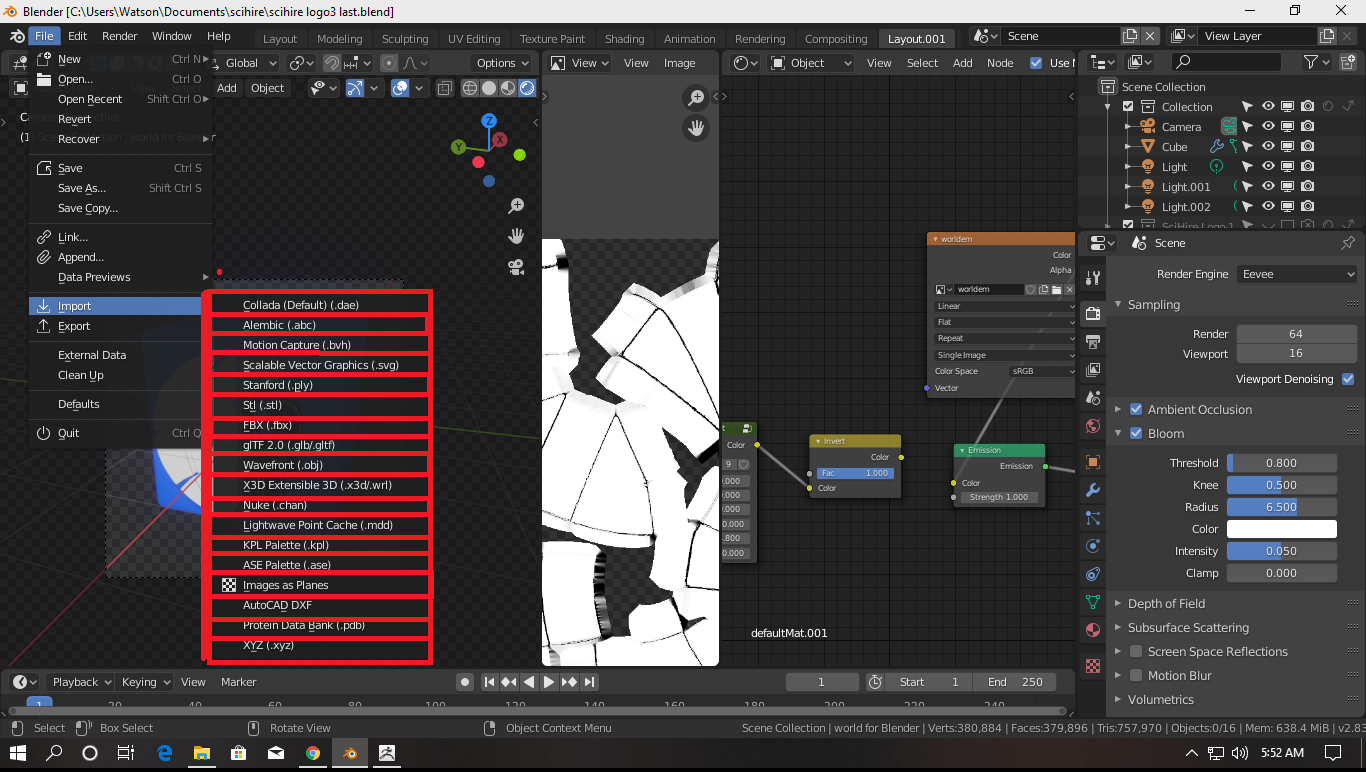
Task: Open the Material properties tab (sphere icon)
Action: pyautogui.click(x=1092, y=630)
